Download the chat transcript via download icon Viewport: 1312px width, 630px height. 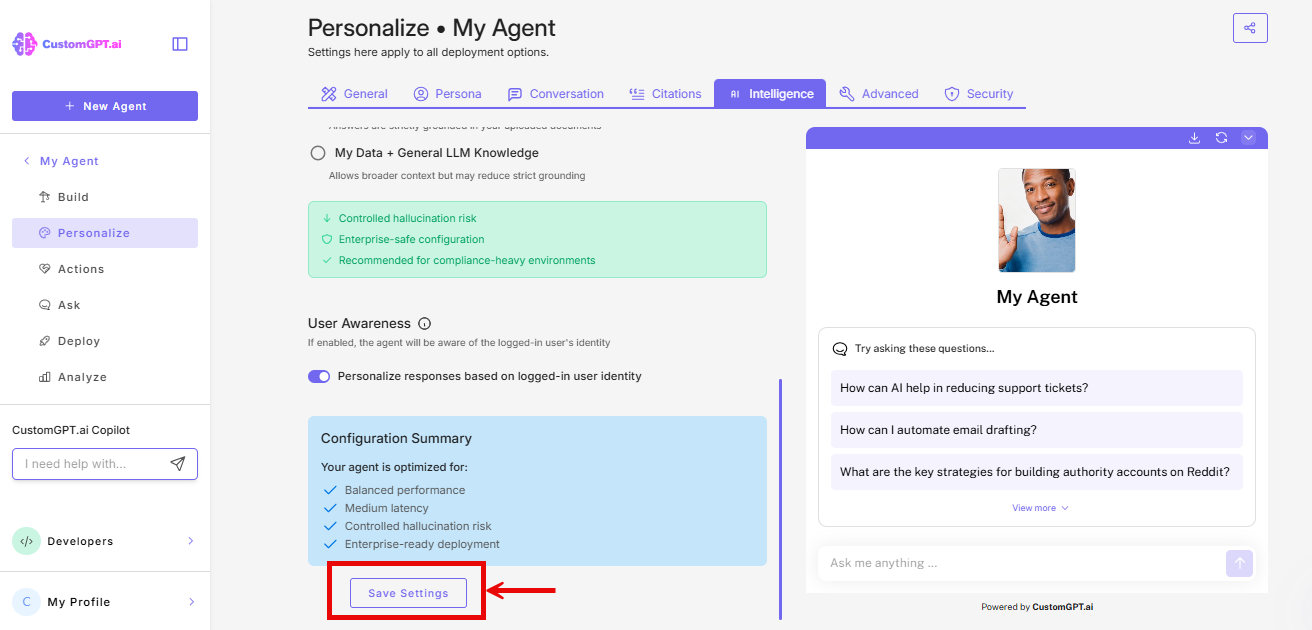pos(1194,137)
